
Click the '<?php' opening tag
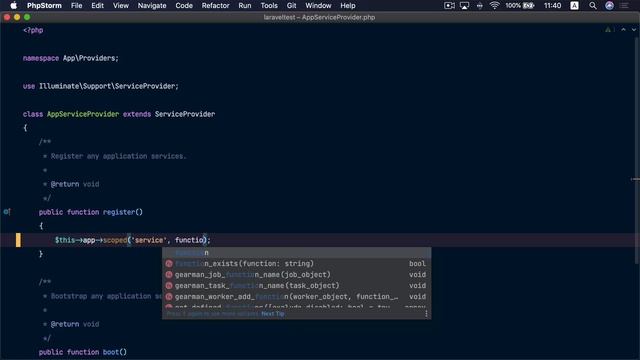pyautogui.click(x=33, y=30)
